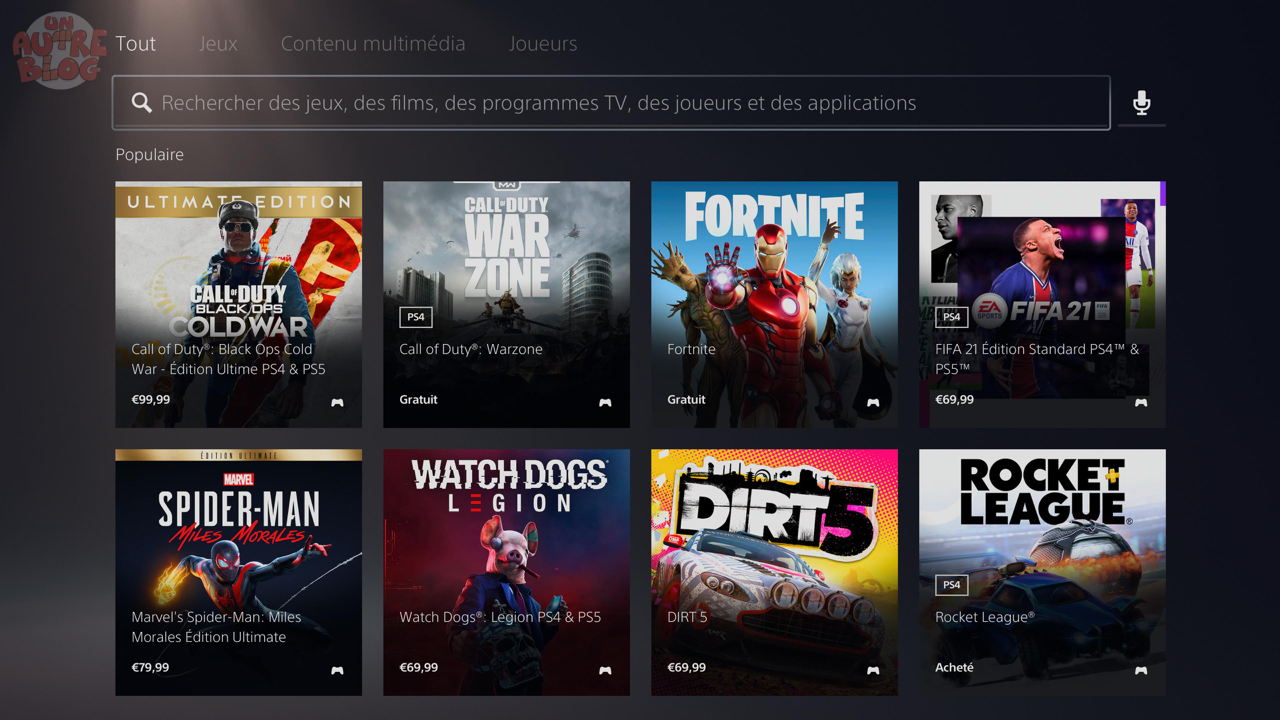Click the €79,99 price on Spider-Man
Image resolution: width=1280 pixels, height=720 pixels.
(x=151, y=668)
